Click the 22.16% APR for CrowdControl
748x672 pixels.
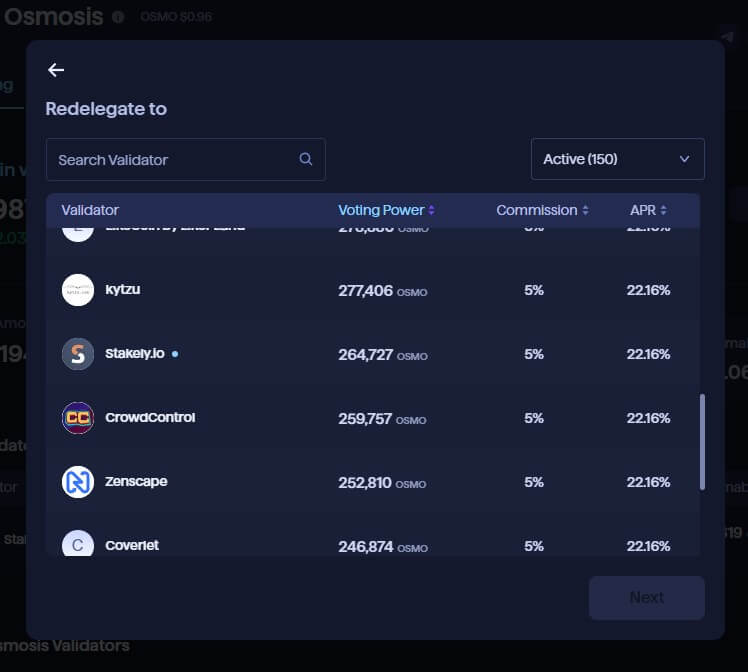pyautogui.click(x=648, y=418)
